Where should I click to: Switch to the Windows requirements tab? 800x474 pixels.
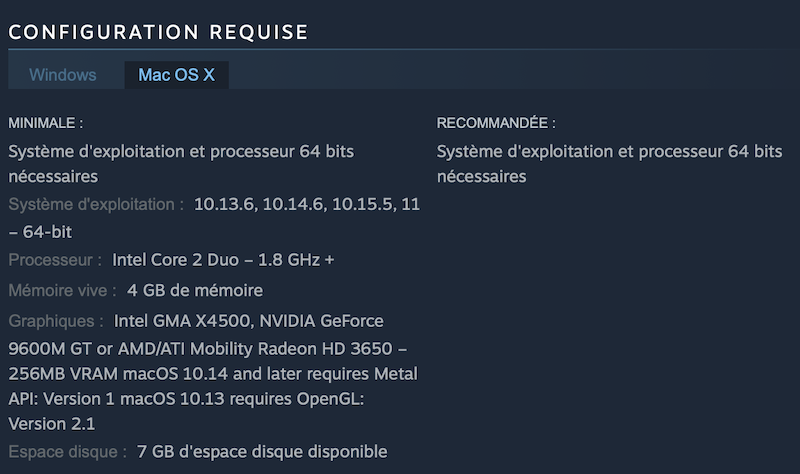click(x=63, y=75)
